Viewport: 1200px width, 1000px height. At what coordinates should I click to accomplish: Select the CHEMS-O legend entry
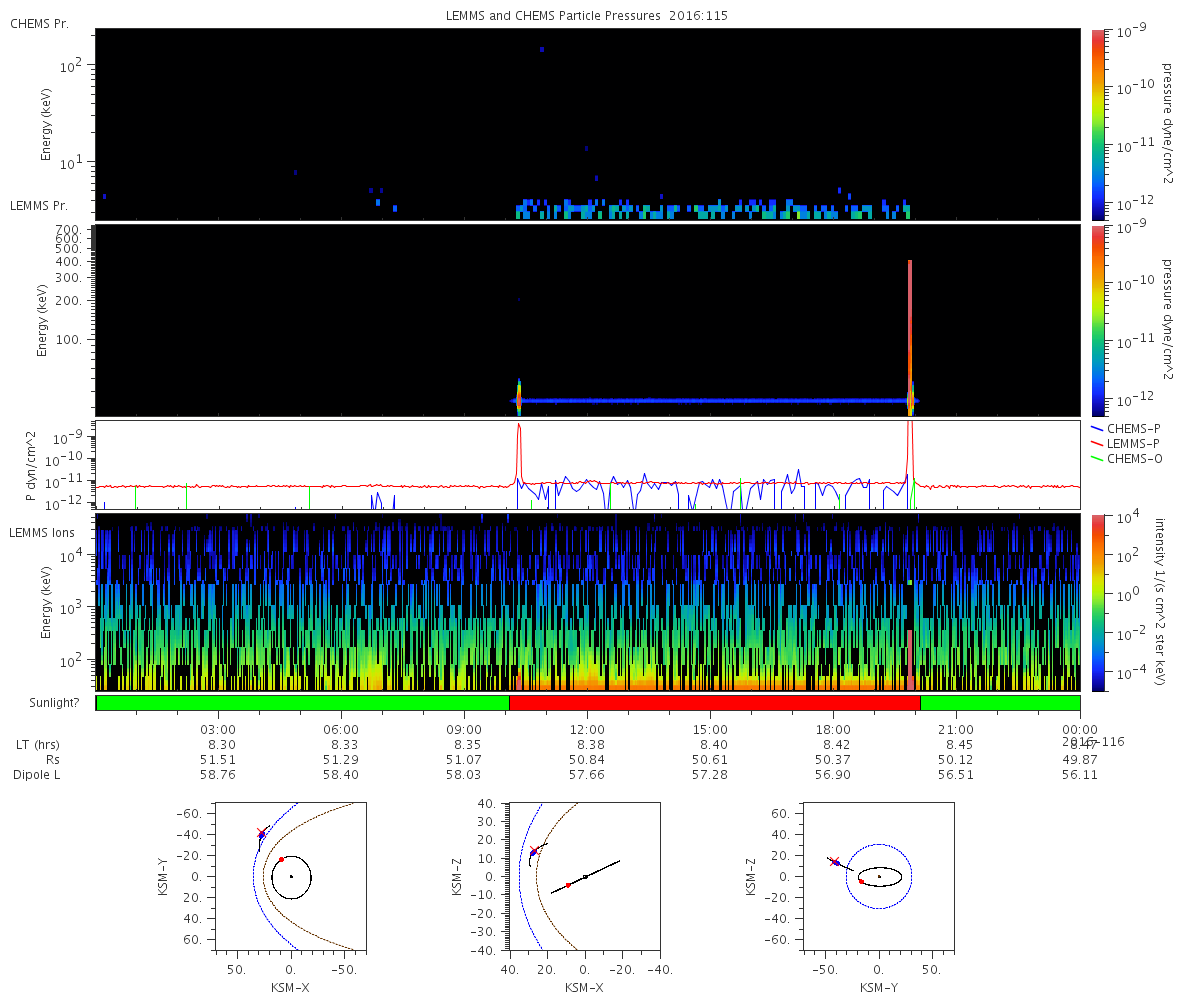point(1130,459)
